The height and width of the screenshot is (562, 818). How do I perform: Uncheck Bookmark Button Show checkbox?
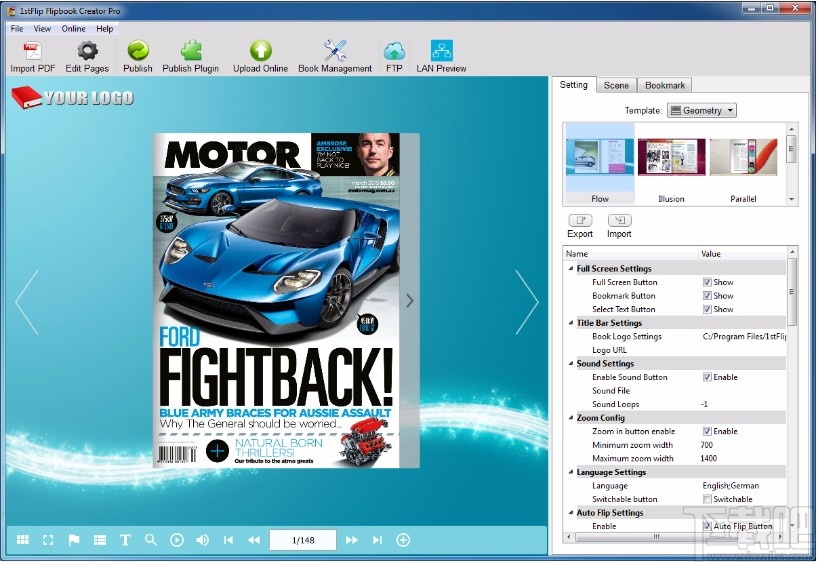coord(707,296)
